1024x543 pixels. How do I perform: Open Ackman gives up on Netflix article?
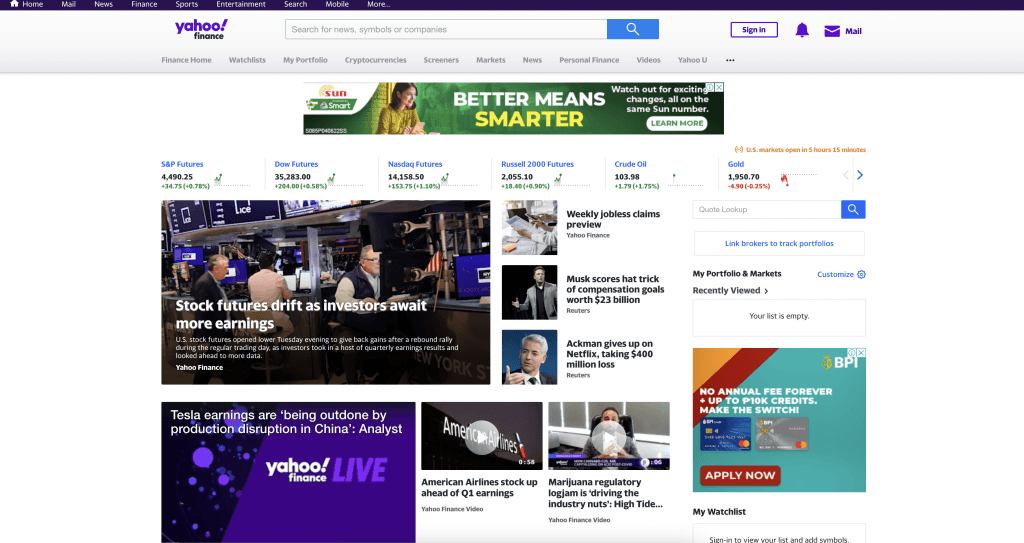click(x=609, y=354)
